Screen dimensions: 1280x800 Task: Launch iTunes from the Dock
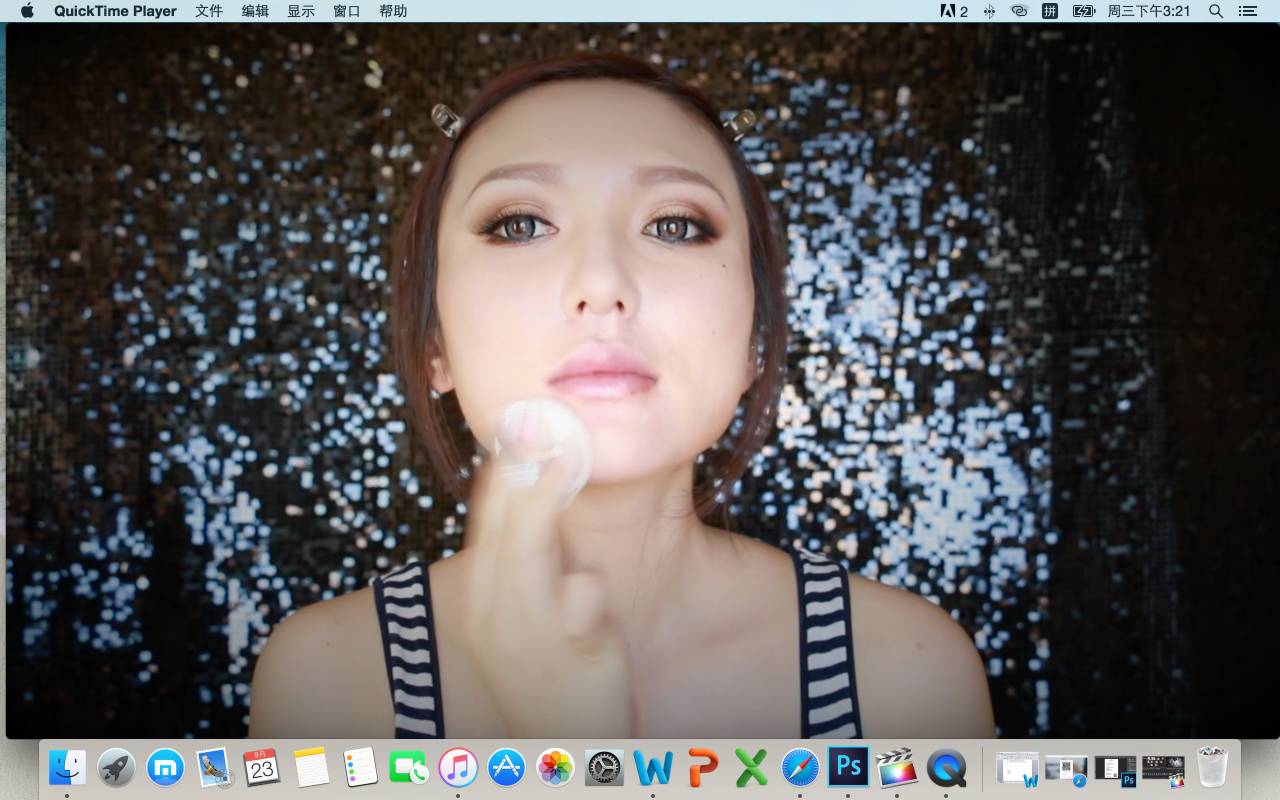click(x=458, y=767)
